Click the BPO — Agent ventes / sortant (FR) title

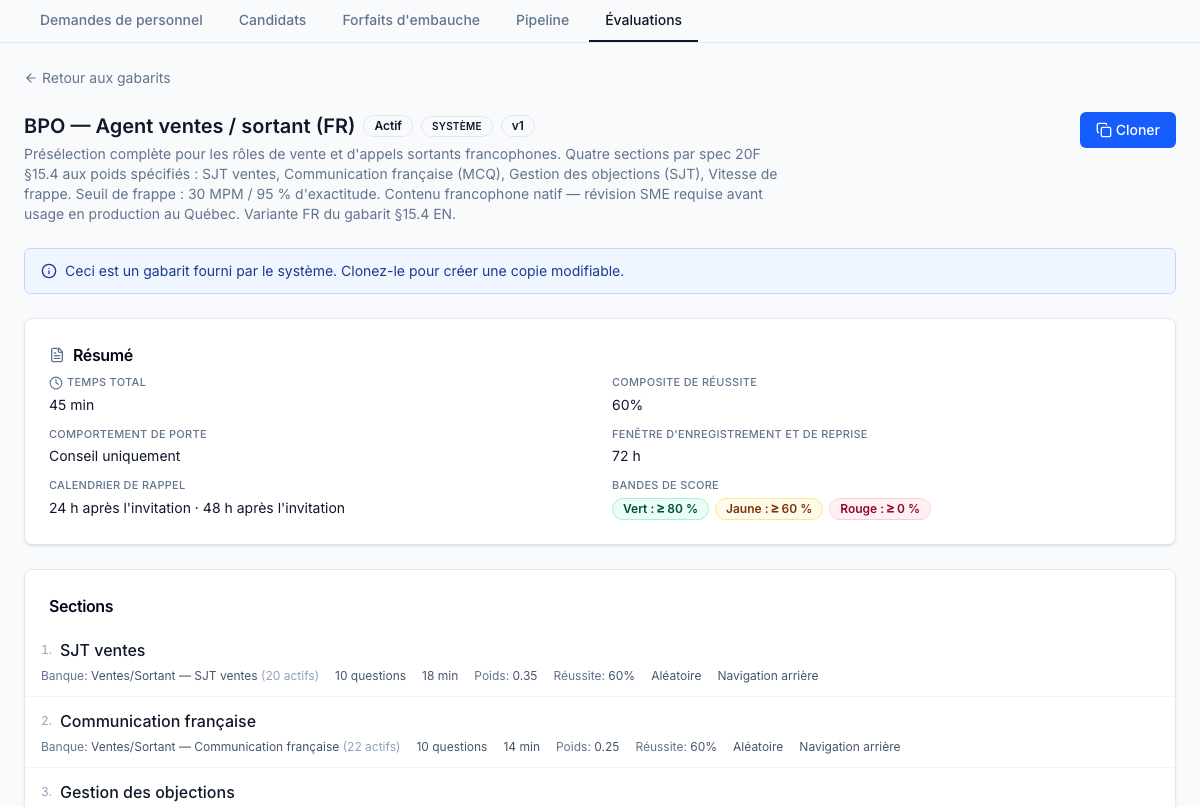[190, 126]
